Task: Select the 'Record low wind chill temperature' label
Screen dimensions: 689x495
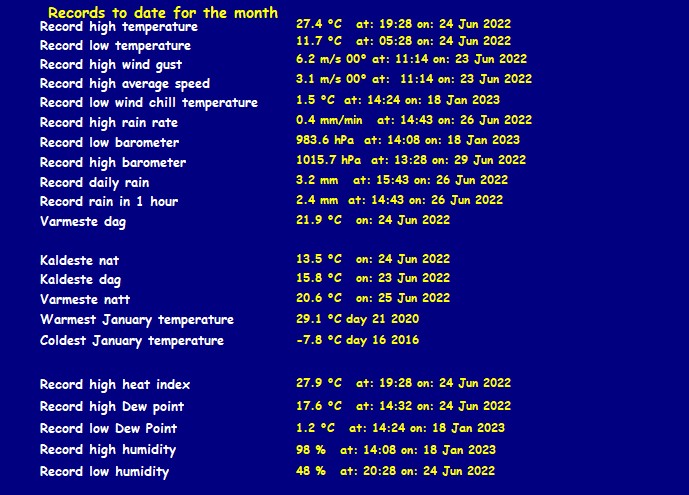Action: pos(148,102)
